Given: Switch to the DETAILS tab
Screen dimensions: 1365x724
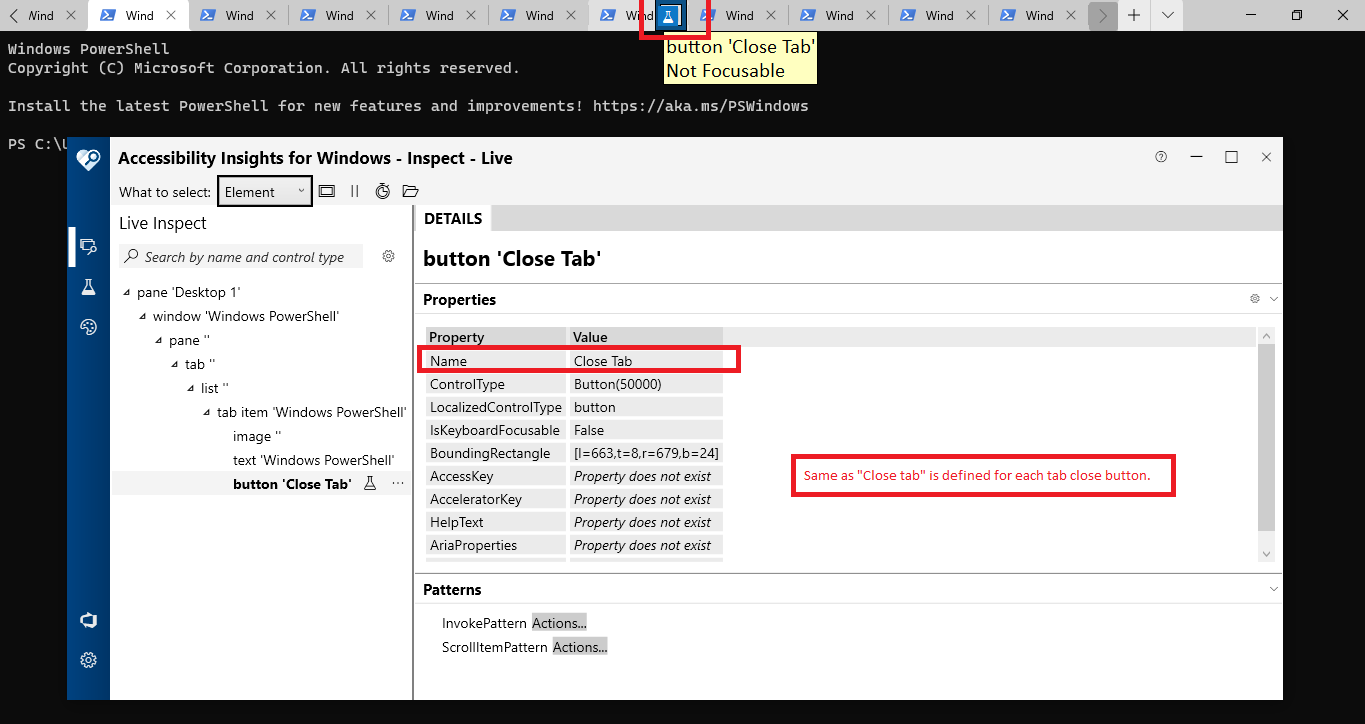Looking at the screenshot, I should coord(453,218).
